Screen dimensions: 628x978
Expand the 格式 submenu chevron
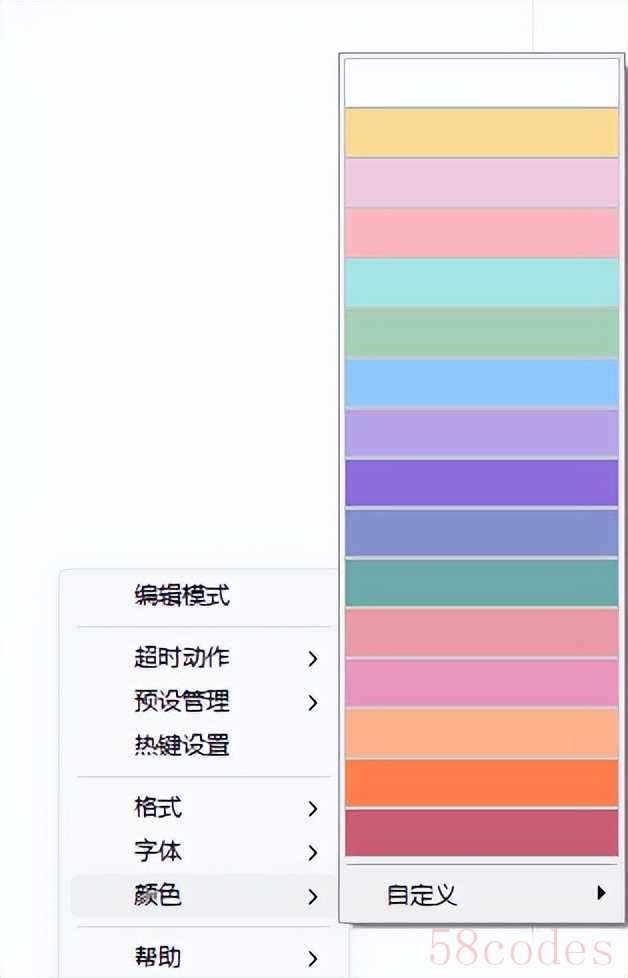[313, 808]
